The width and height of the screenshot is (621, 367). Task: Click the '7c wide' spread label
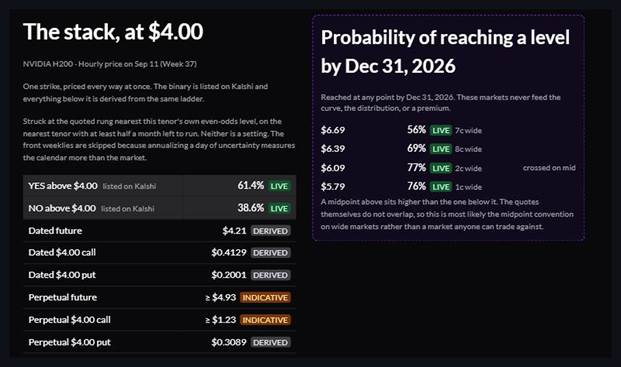coord(468,131)
